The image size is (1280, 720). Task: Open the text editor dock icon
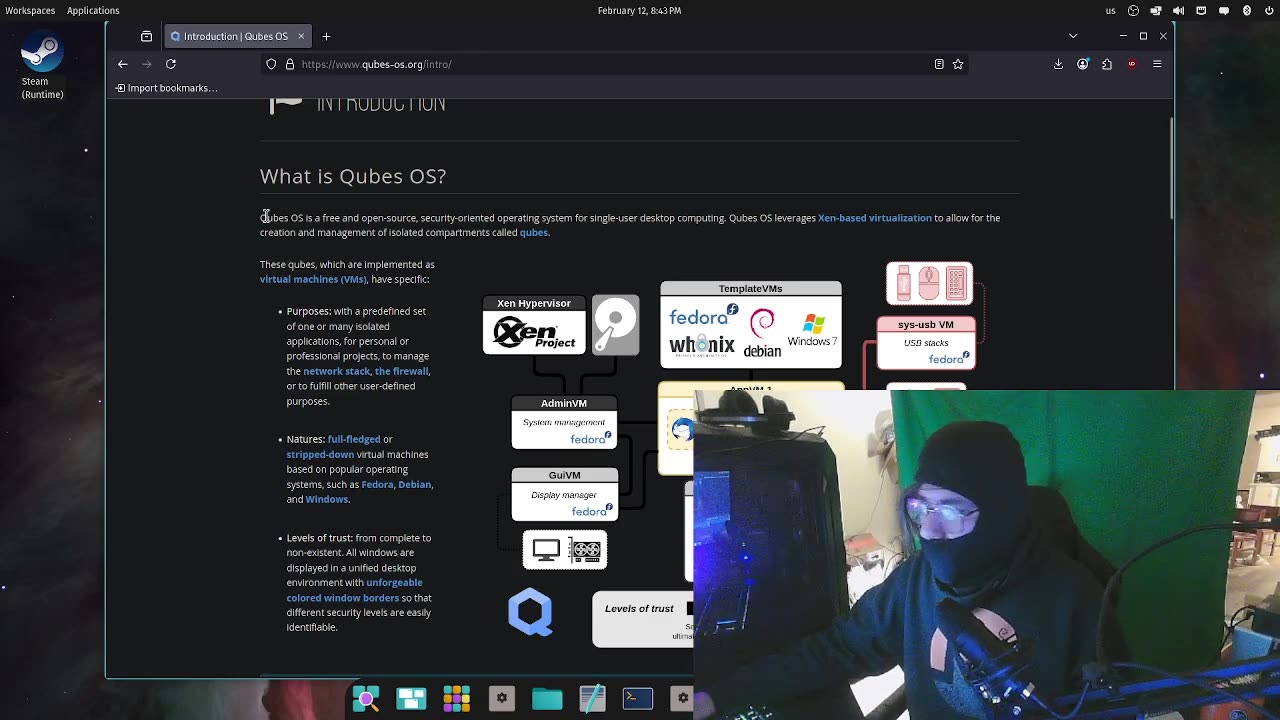click(x=592, y=698)
